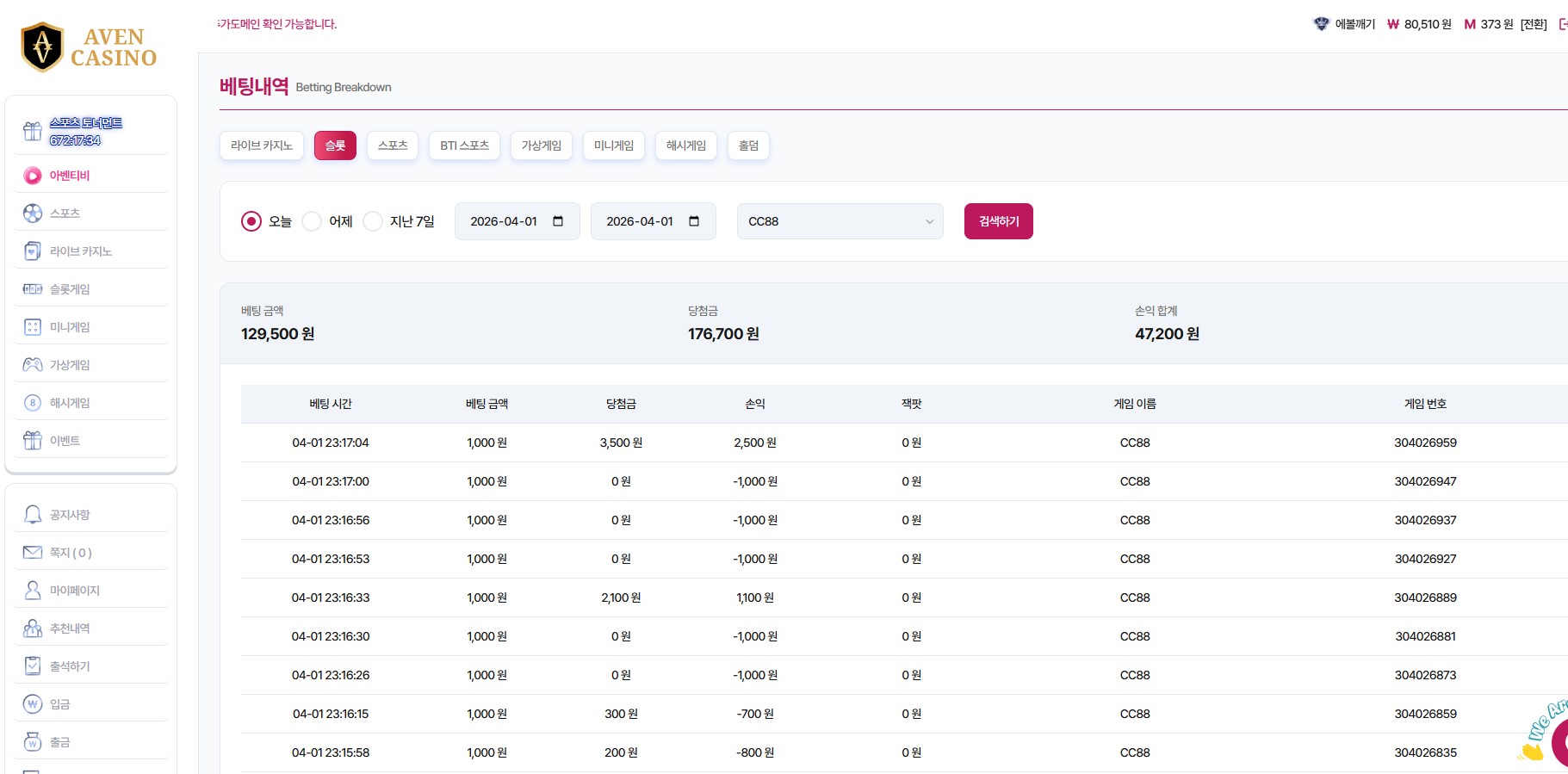Click the 마이페이지 user icon
This screenshot has height=774, width=1568.
click(x=33, y=591)
